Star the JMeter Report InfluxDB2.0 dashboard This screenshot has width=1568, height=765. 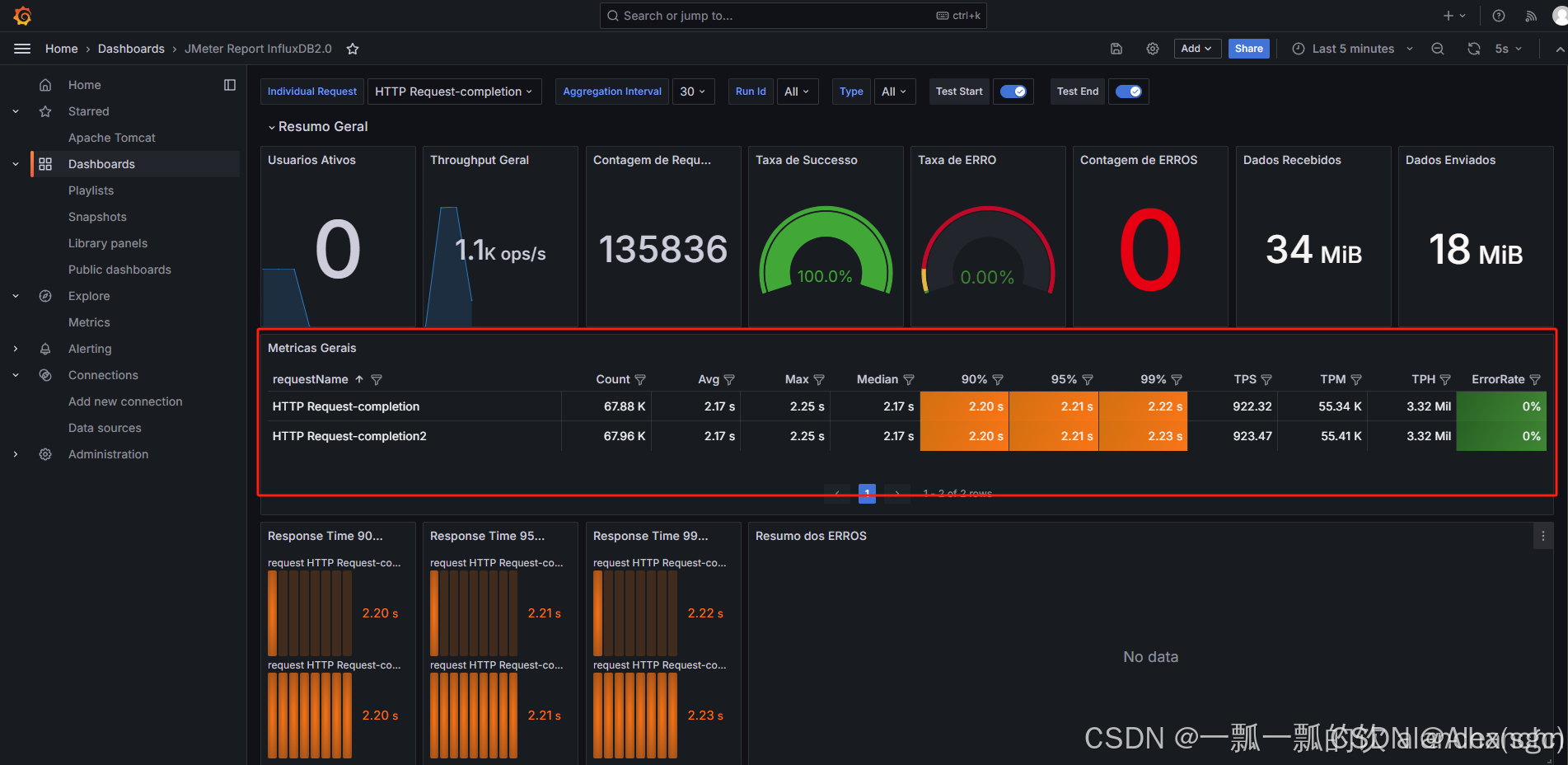click(353, 49)
